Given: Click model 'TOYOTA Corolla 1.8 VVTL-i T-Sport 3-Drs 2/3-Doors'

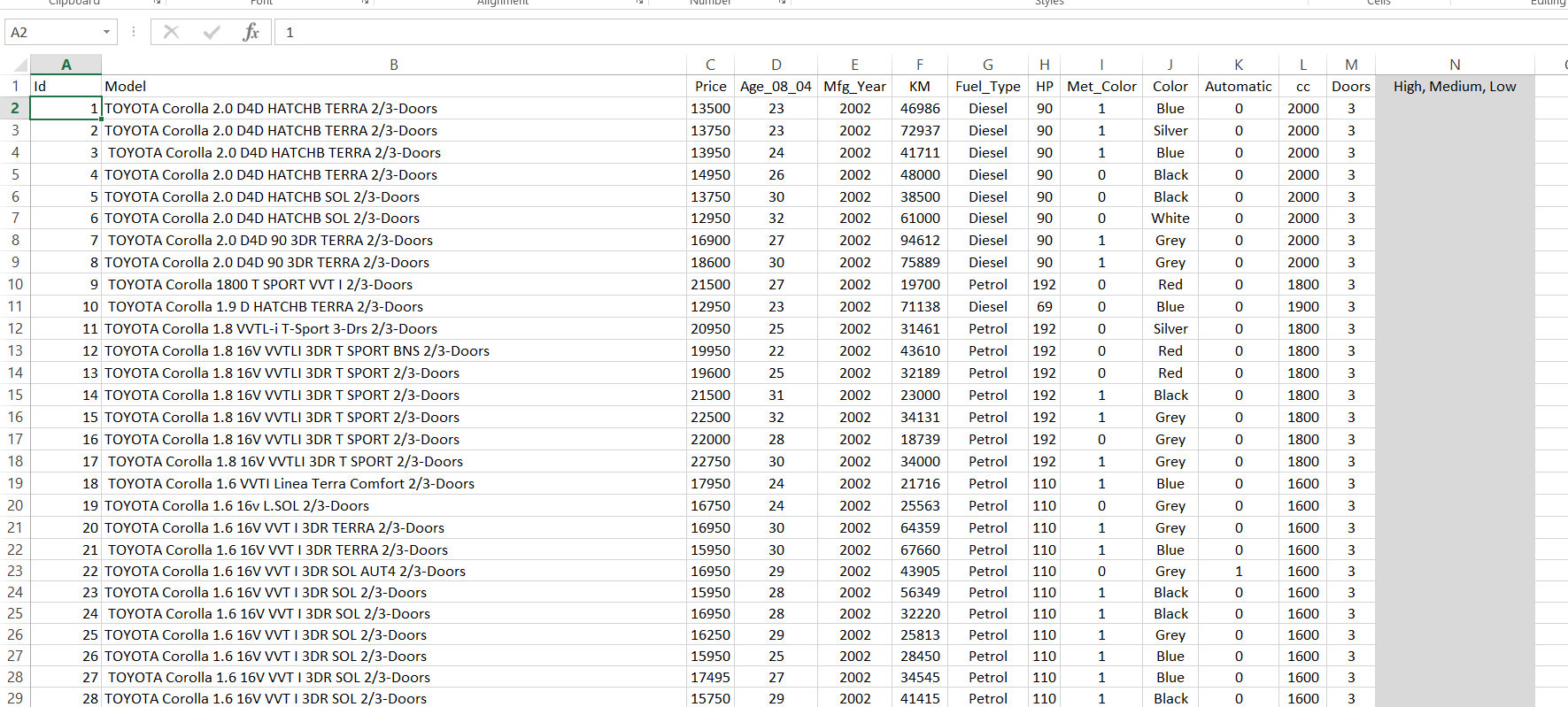Looking at the screenshot, I should point(394,328).
